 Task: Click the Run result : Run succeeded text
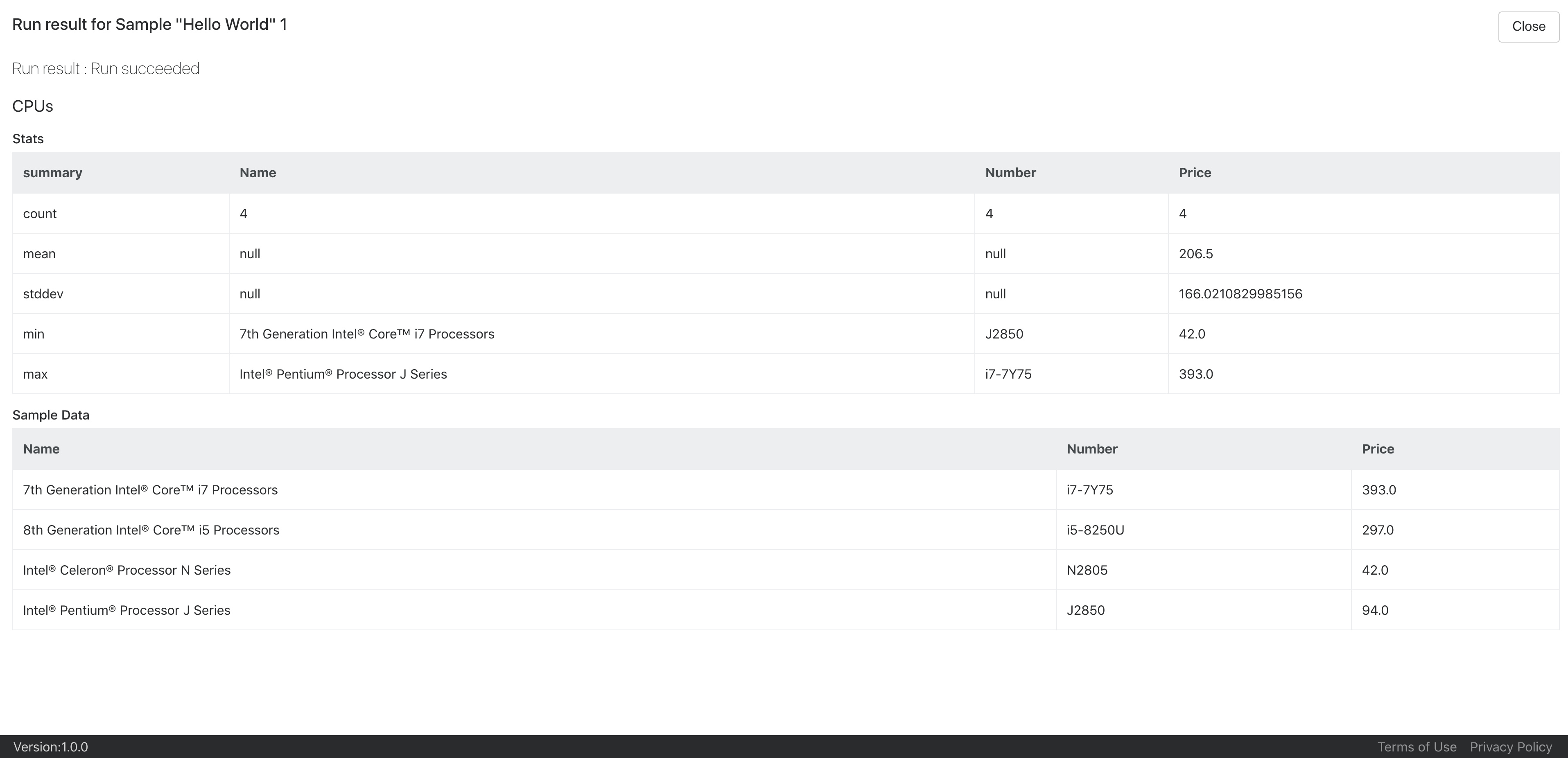coord(106,69)
